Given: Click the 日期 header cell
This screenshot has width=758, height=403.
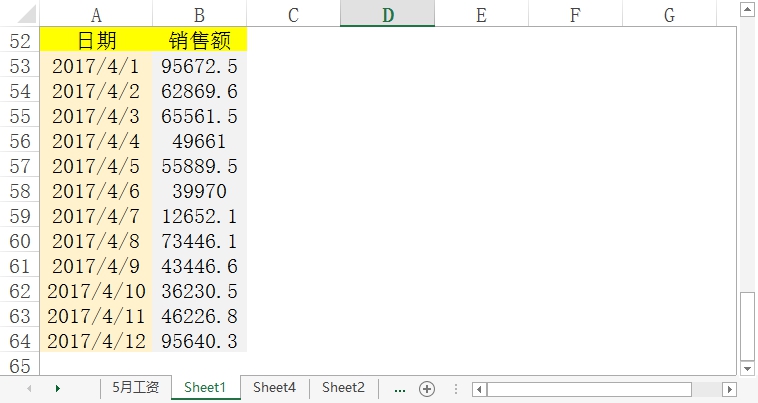Looking at the screenshot, I should pos(96,41).
